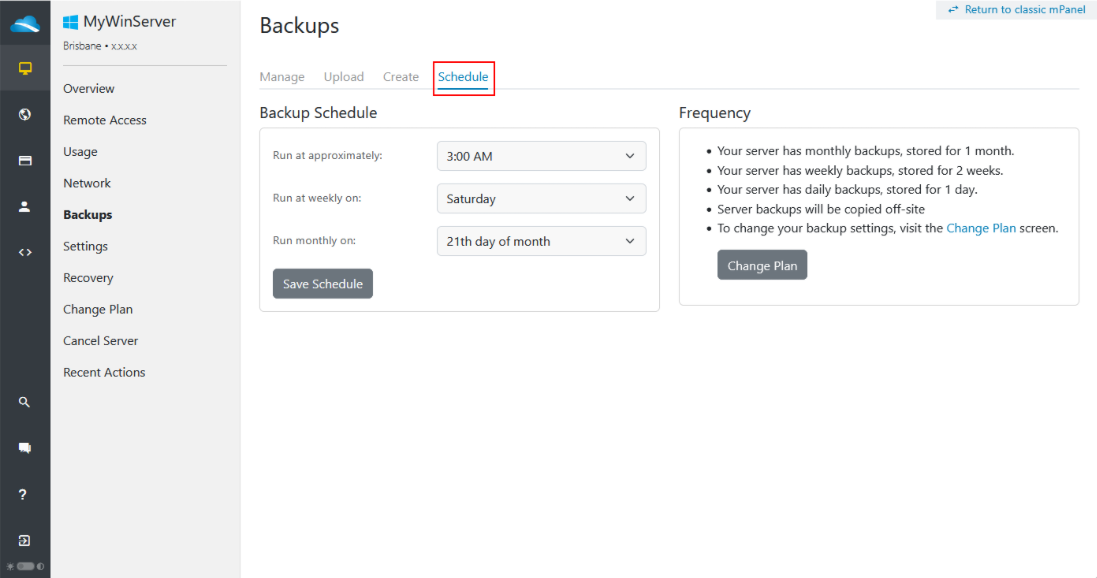Open the account user icon

pos(24,206)
